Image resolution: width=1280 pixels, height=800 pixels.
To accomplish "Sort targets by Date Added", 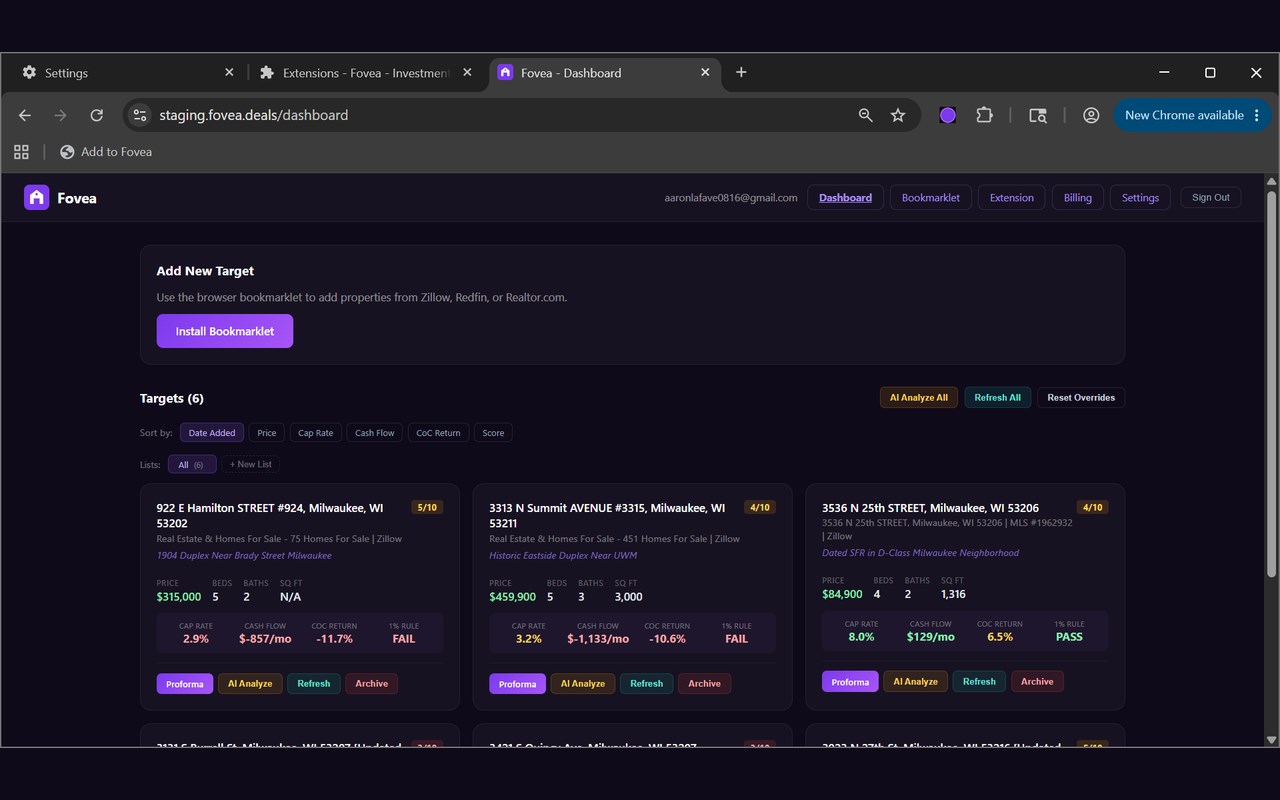I will pyautogui.click(x=212, y=433).
